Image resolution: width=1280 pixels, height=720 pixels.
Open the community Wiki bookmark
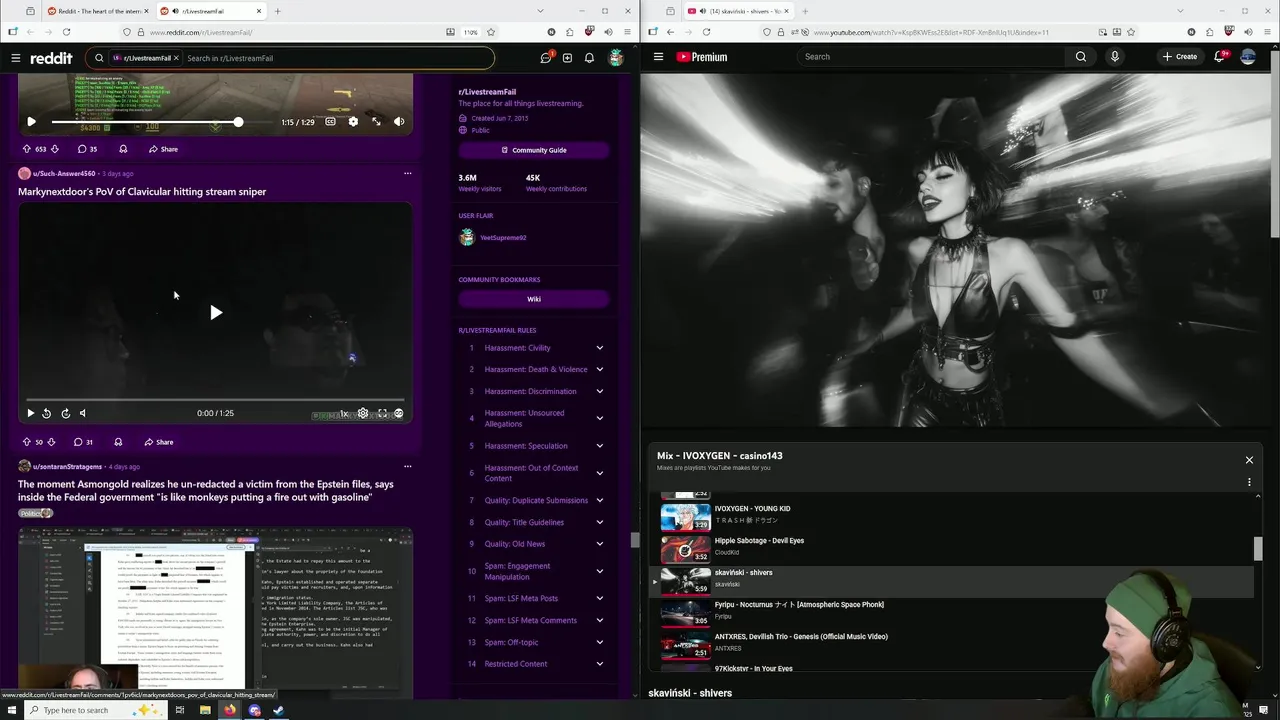click(x=534, y=299)
